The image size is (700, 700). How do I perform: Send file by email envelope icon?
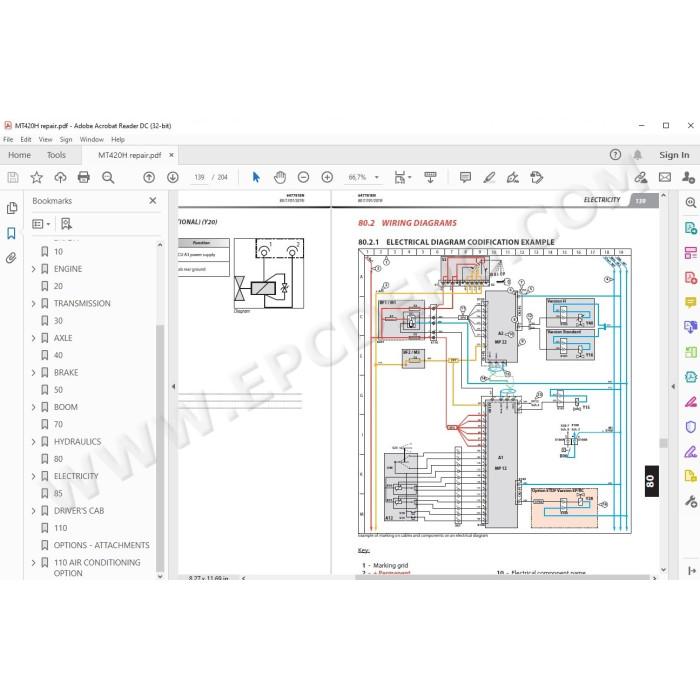(x=665, y=177)
